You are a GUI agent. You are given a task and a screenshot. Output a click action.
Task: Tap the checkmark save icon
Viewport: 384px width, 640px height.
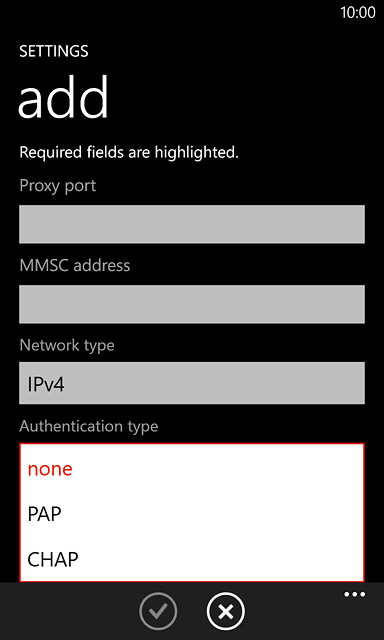[158, 611]
